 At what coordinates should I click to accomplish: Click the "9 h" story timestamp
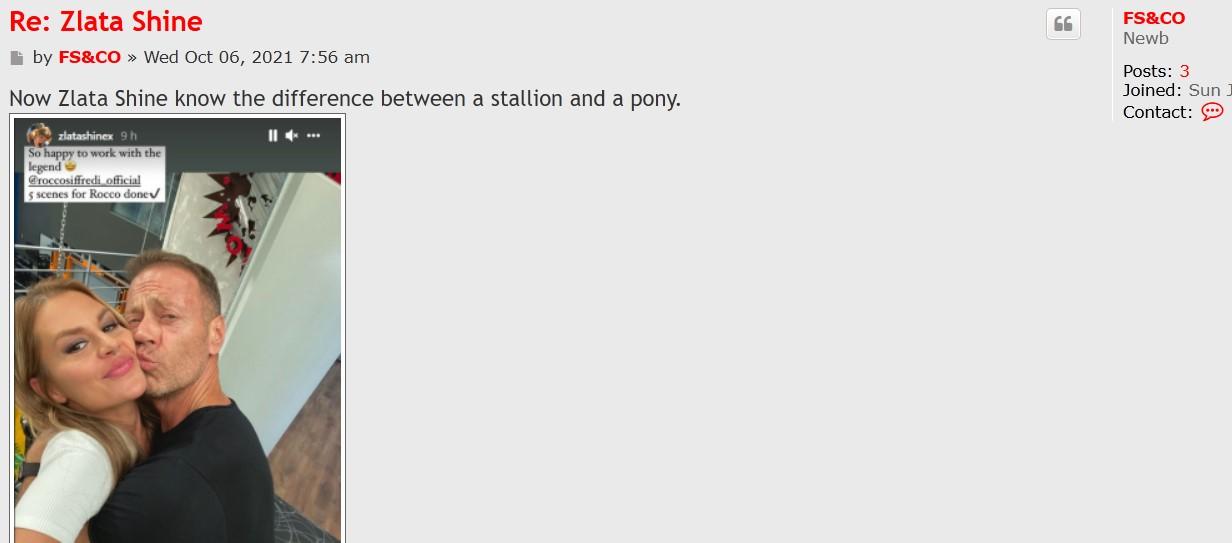[x=129, y=135]
